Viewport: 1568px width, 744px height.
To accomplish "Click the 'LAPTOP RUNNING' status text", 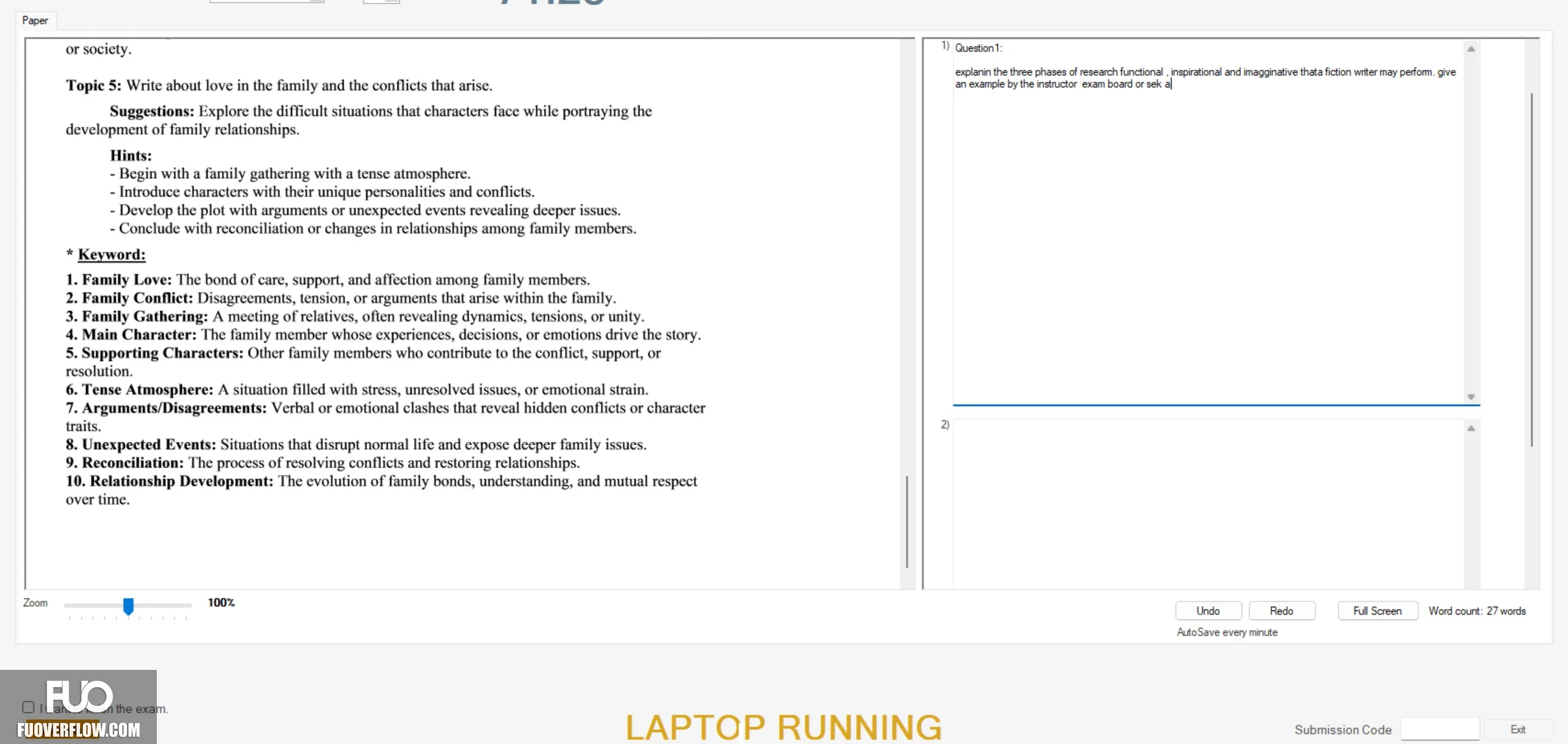I will pyautogui.click(x=783, y=727).
